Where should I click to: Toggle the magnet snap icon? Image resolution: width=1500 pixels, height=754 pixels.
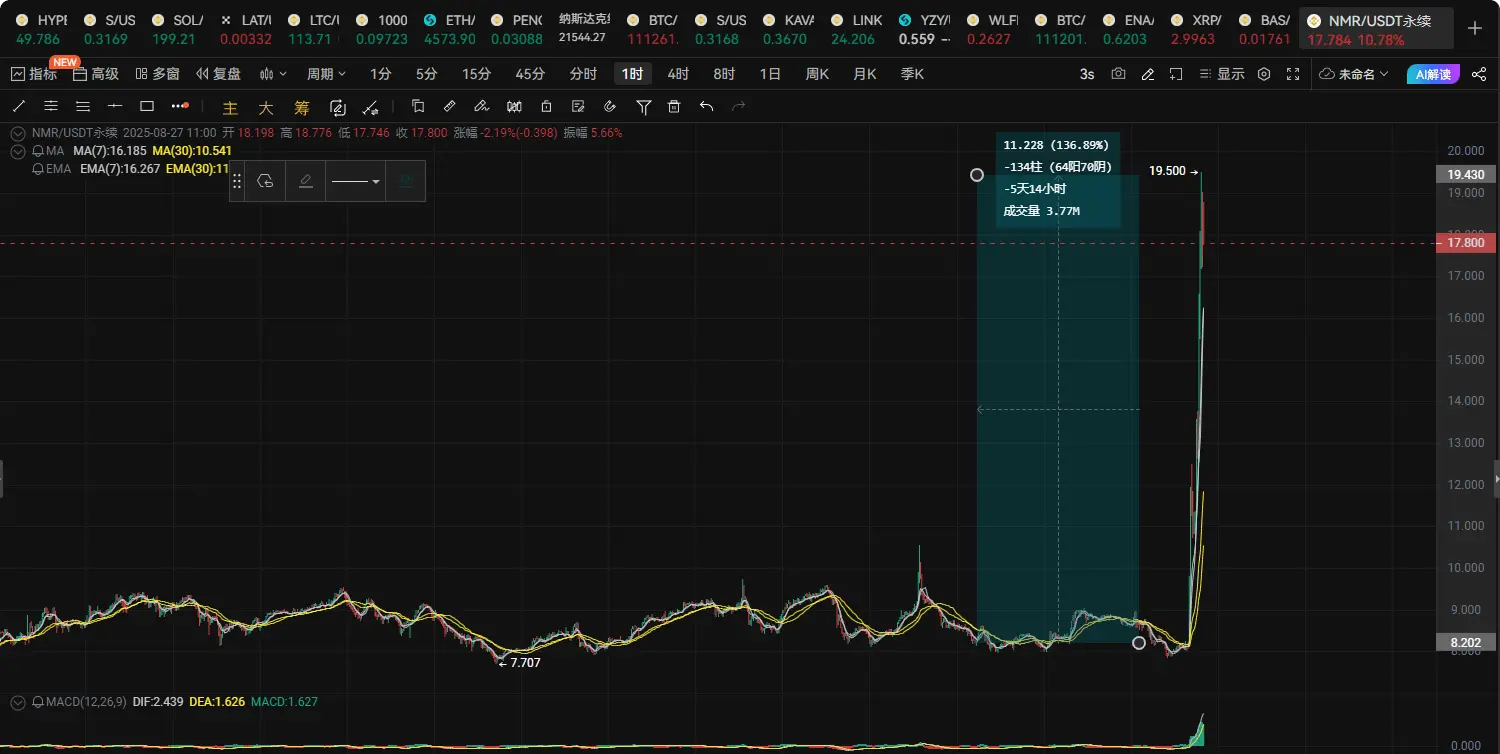click(610, 106)
